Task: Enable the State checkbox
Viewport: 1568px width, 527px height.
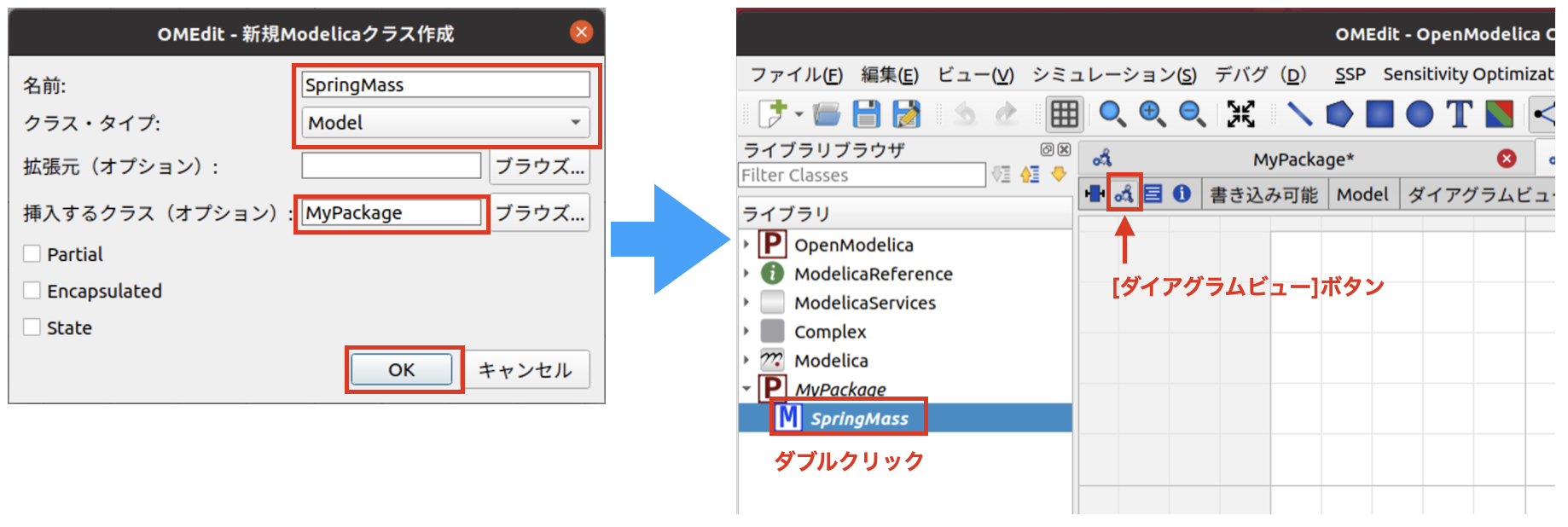Action: tap(32, 327)
